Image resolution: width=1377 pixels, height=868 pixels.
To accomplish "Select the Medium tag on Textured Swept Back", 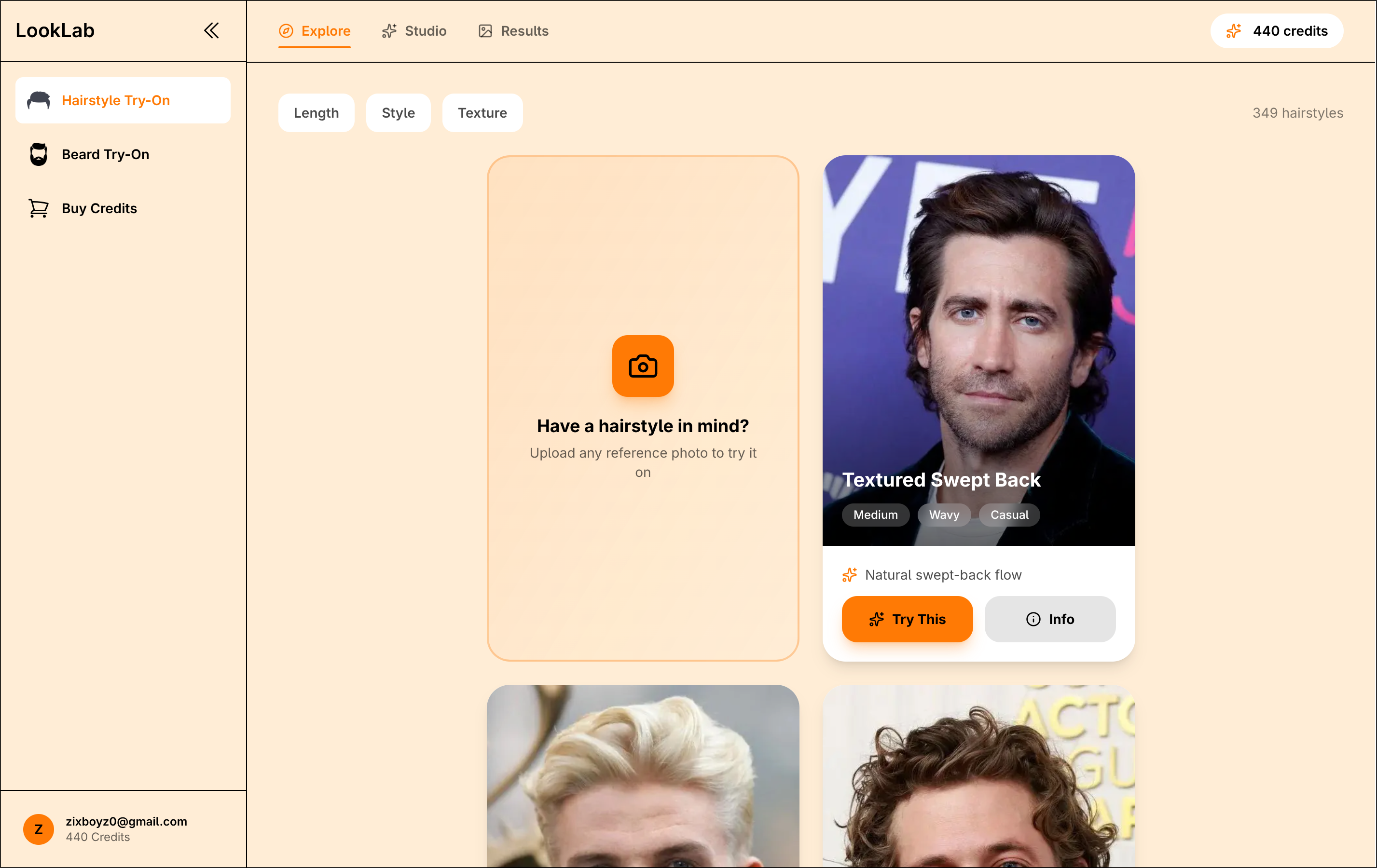I will [875, 515].
